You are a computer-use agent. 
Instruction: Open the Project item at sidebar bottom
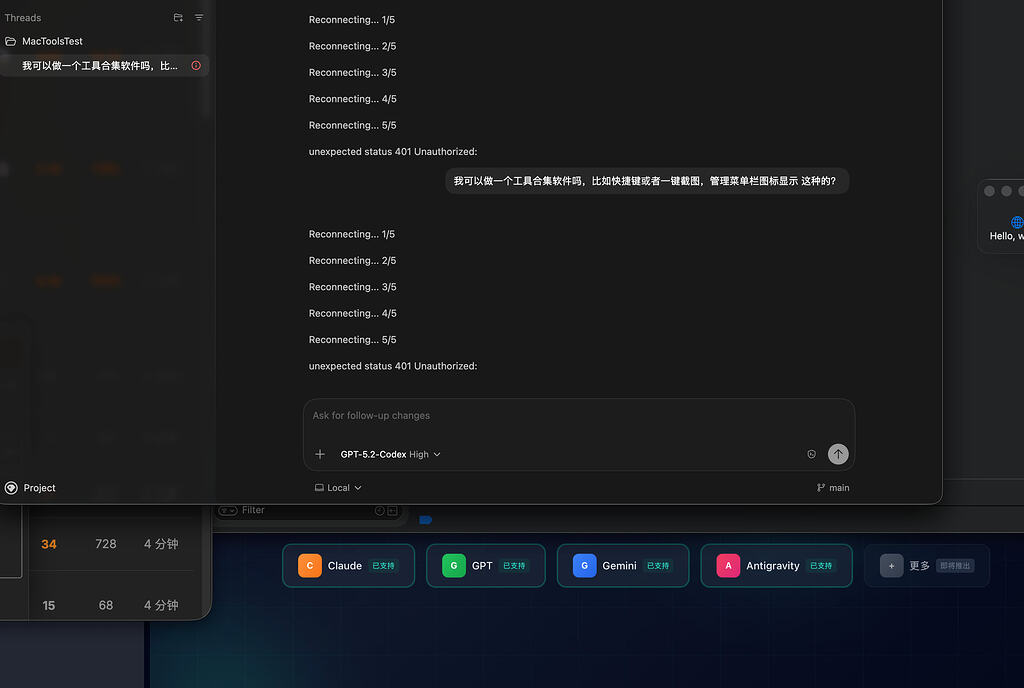(x=30, y=488)
